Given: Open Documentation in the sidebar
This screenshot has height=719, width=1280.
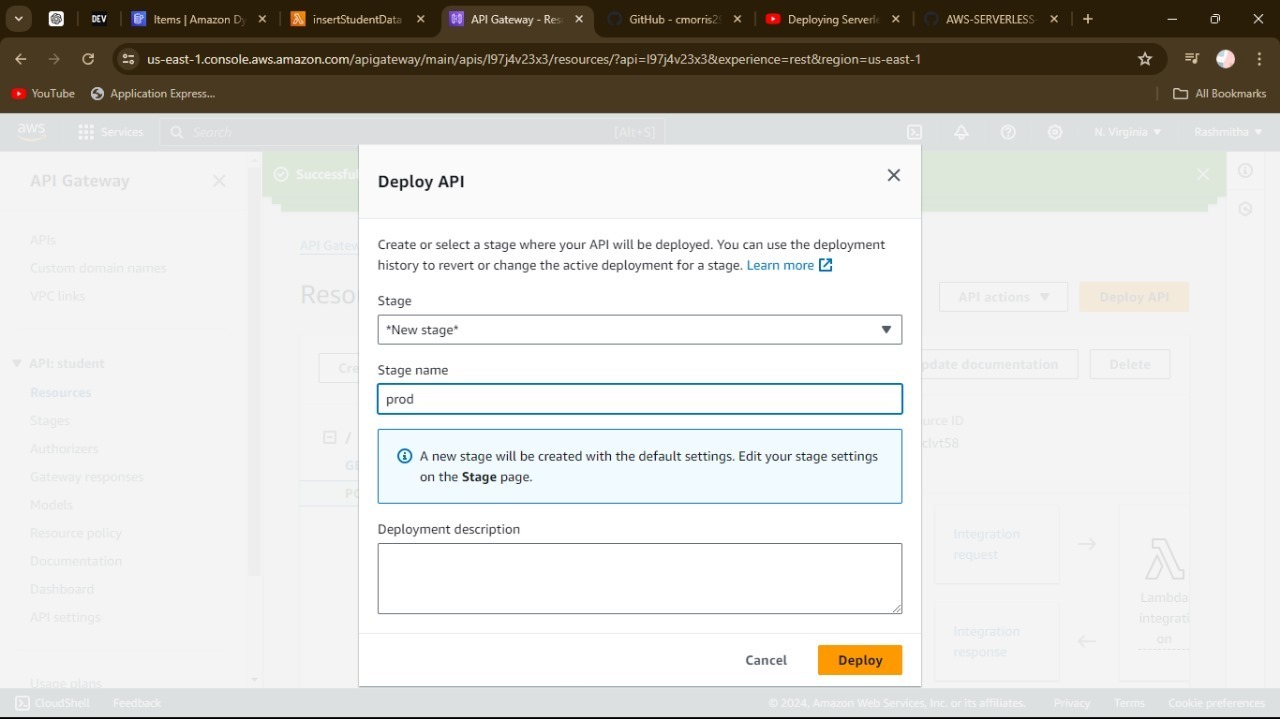Looking at the screenshot, I should [x=76, y=561].
